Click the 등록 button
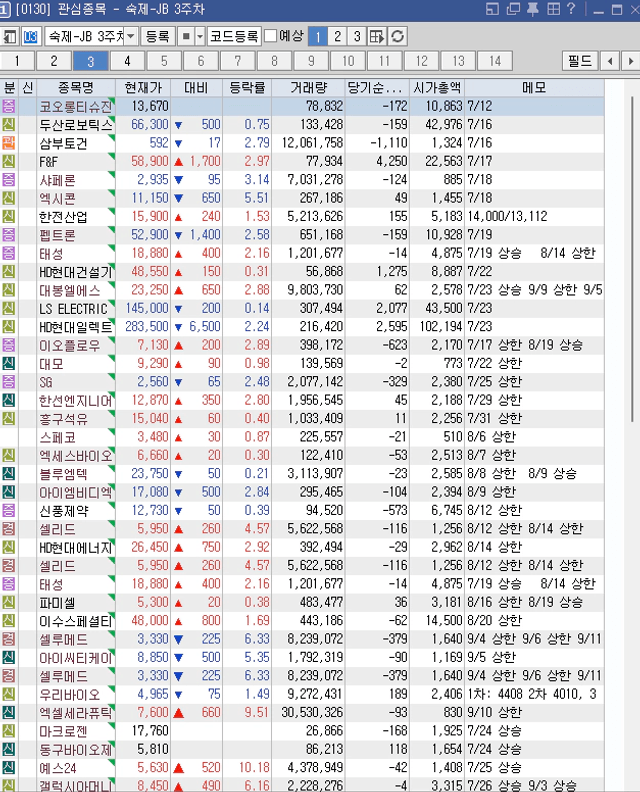This screenshot has height=792, width=640. pos(158,36)
